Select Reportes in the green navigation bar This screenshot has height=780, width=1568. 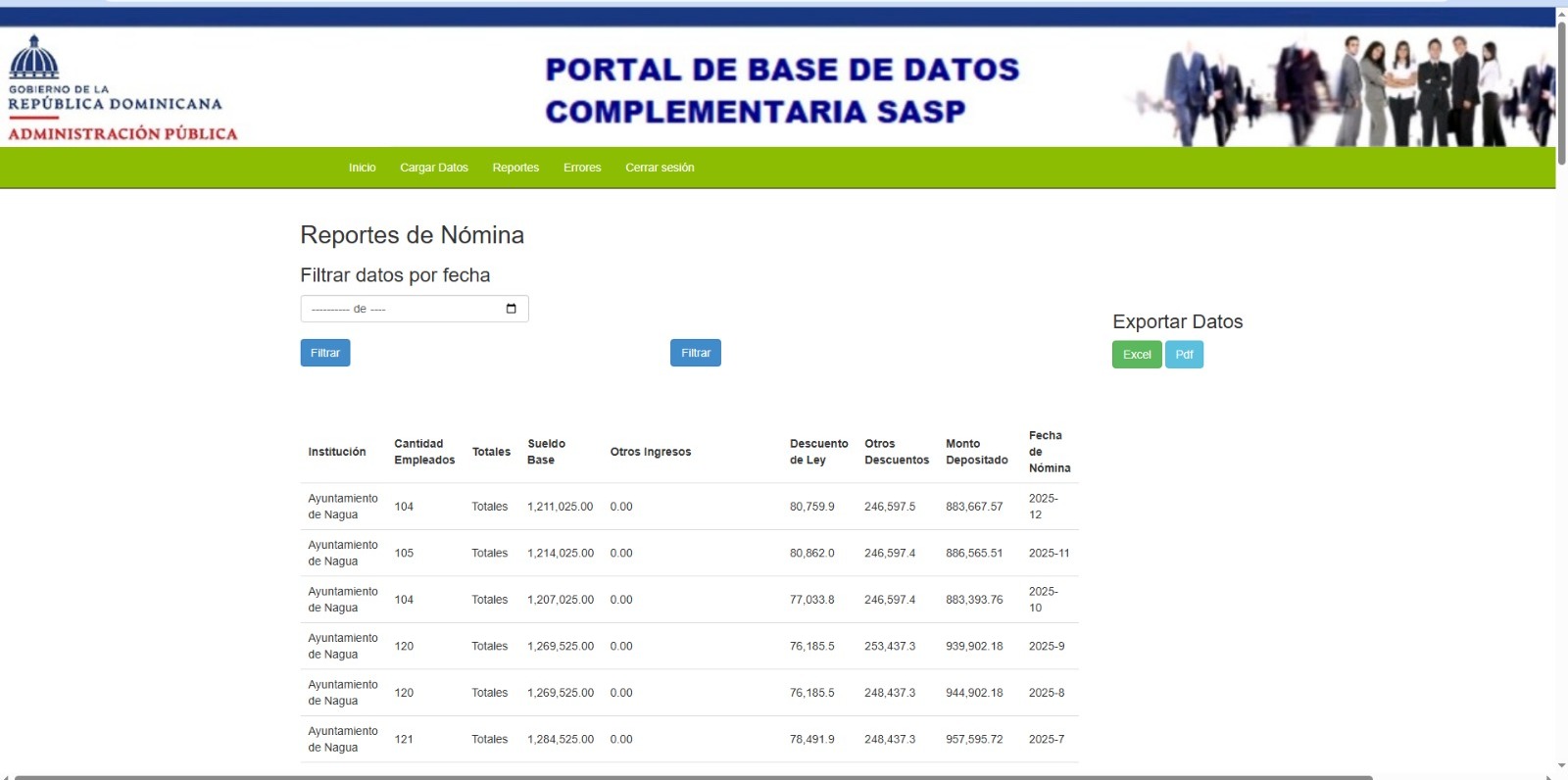(x=515, y=168)
